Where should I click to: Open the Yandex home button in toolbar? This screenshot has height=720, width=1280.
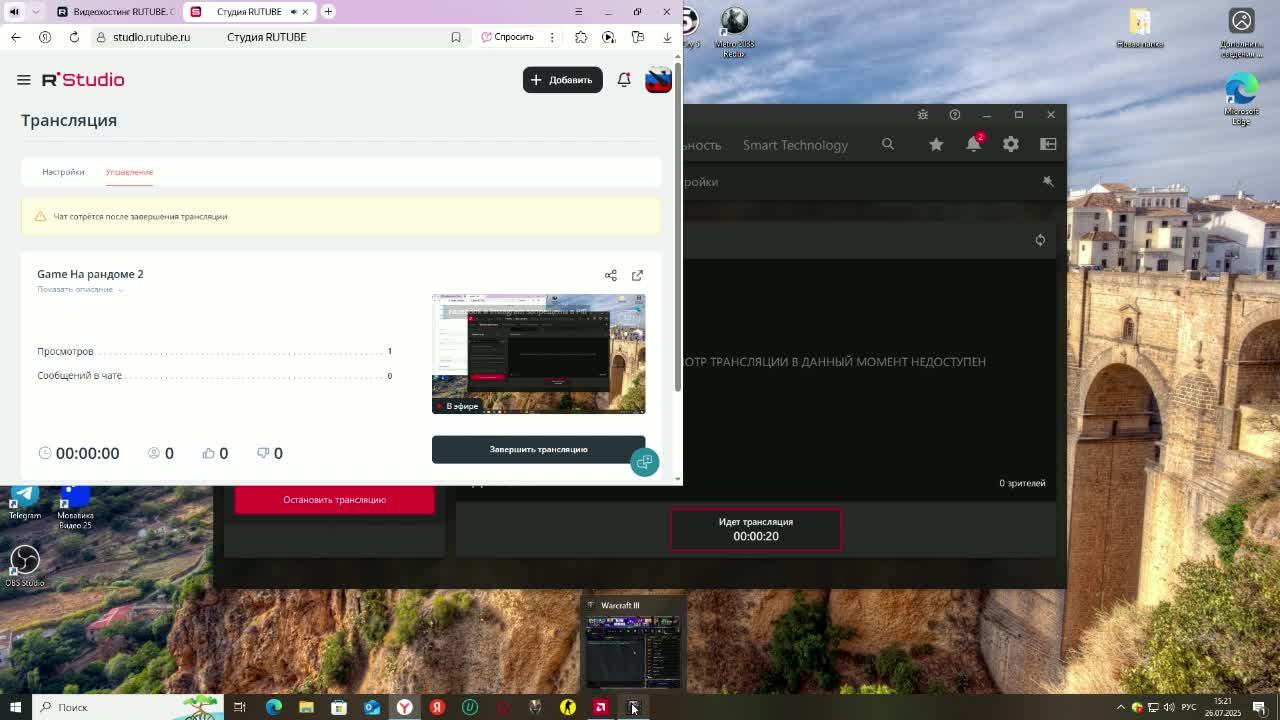click(x=45, y=37)
